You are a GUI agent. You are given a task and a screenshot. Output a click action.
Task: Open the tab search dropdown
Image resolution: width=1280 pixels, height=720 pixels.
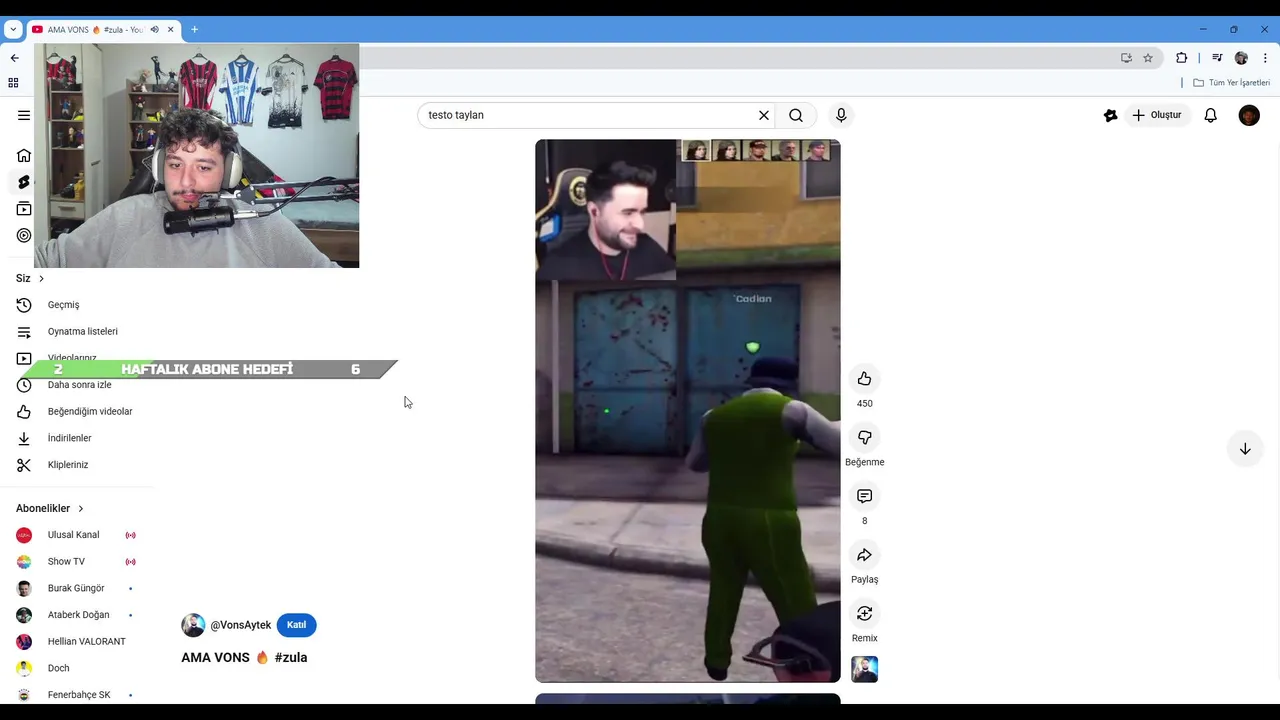coord(13,30)
